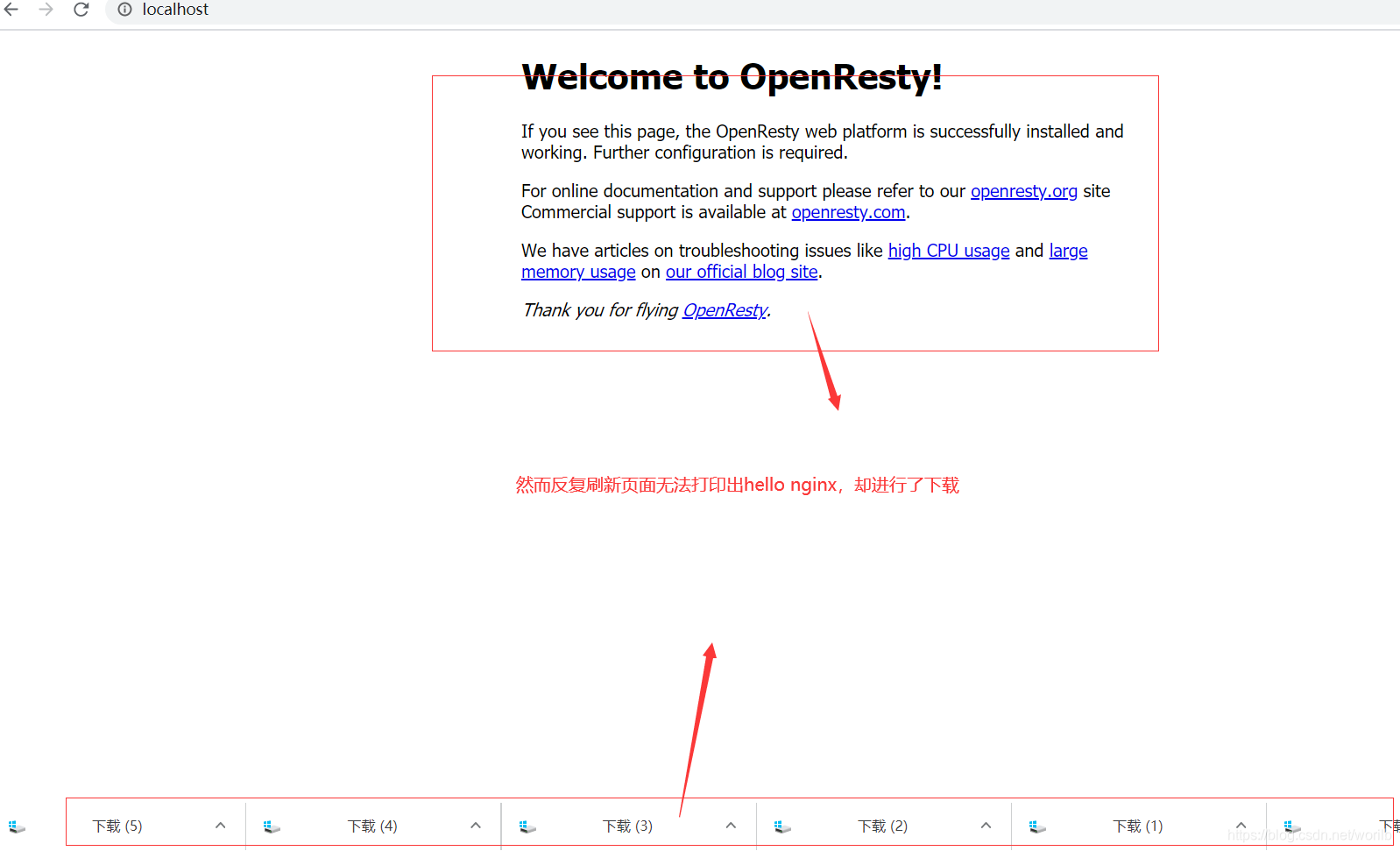
Task: Reload the localhost page
Action: [x=81, y=10]
